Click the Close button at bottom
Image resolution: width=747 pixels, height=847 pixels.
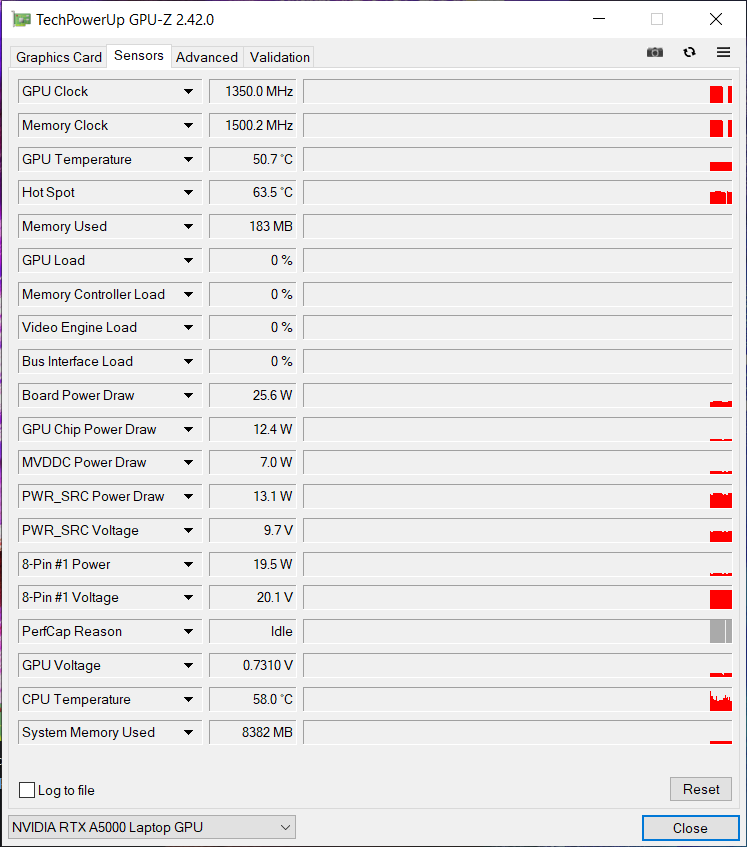[x=690, y=828]
